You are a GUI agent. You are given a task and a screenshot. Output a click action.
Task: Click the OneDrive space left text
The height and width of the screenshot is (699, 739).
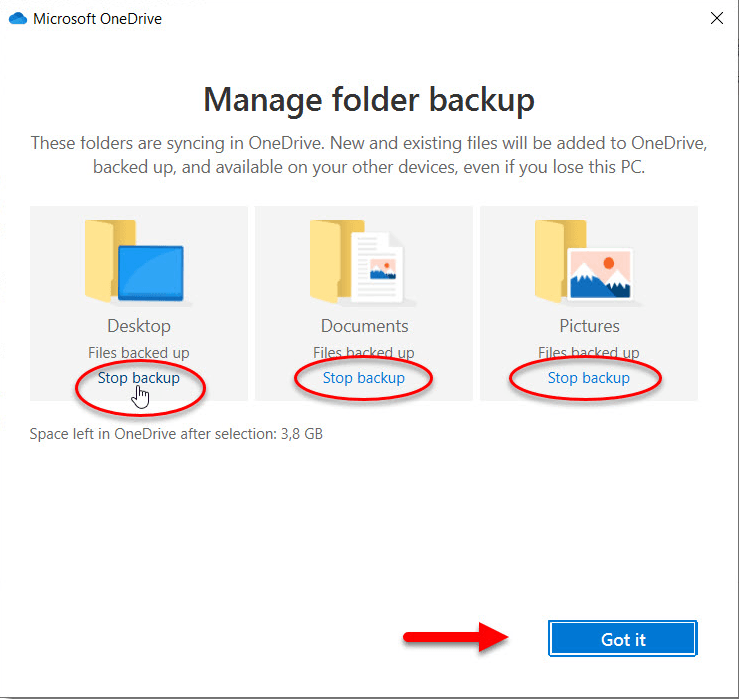point(177,434)
